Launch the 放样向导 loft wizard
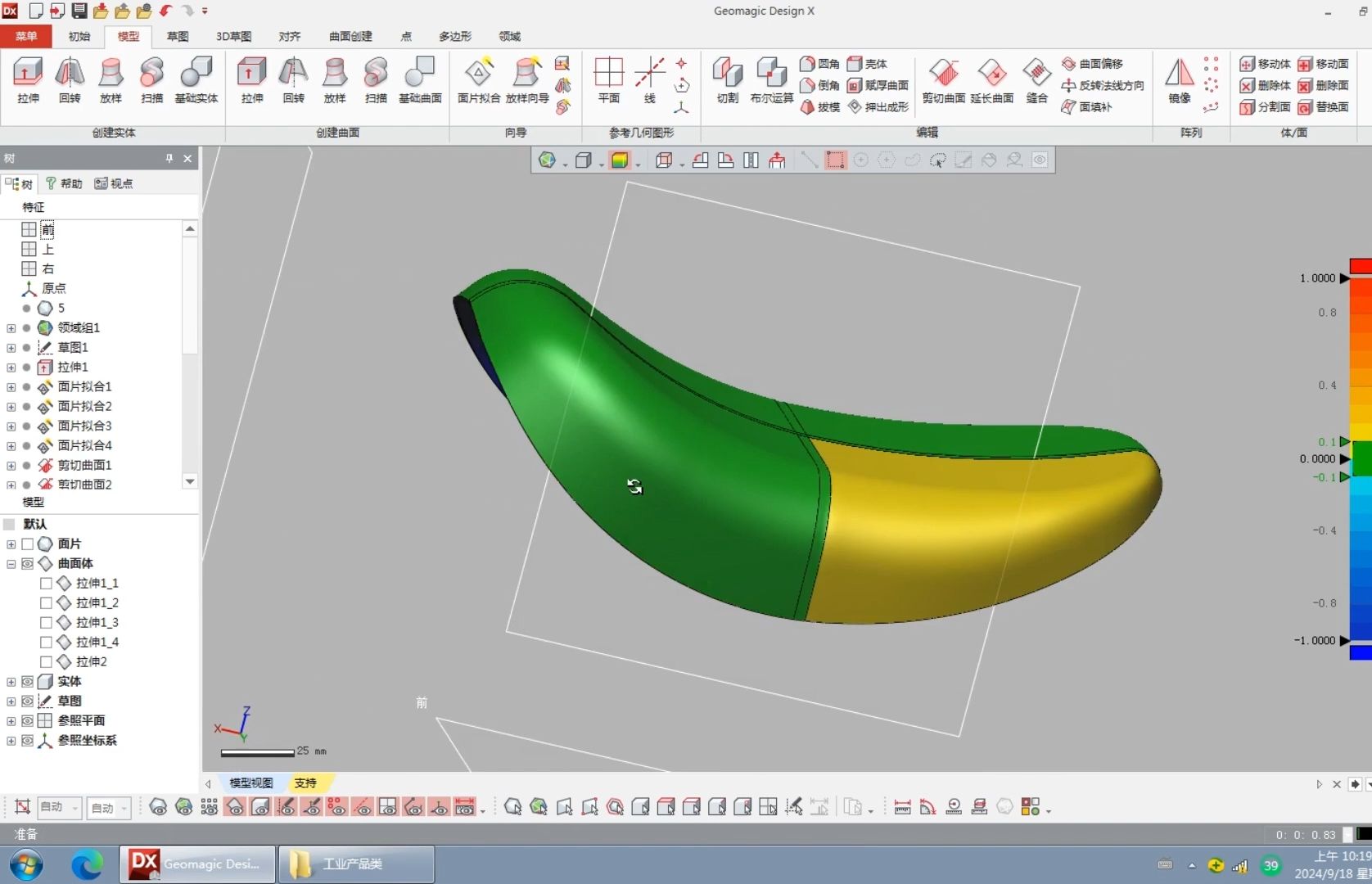 click(526, 80)
